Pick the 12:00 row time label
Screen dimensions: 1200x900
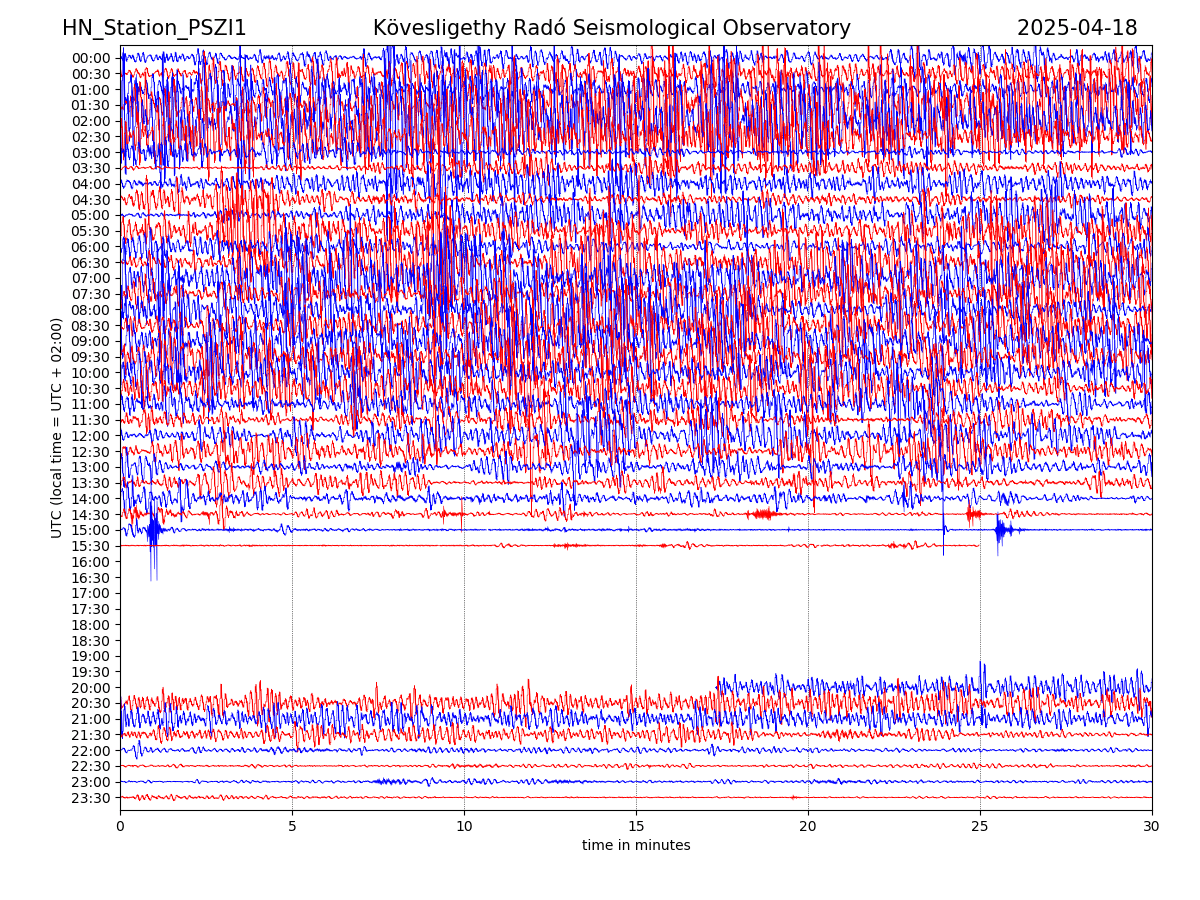(x=91, y=436)
